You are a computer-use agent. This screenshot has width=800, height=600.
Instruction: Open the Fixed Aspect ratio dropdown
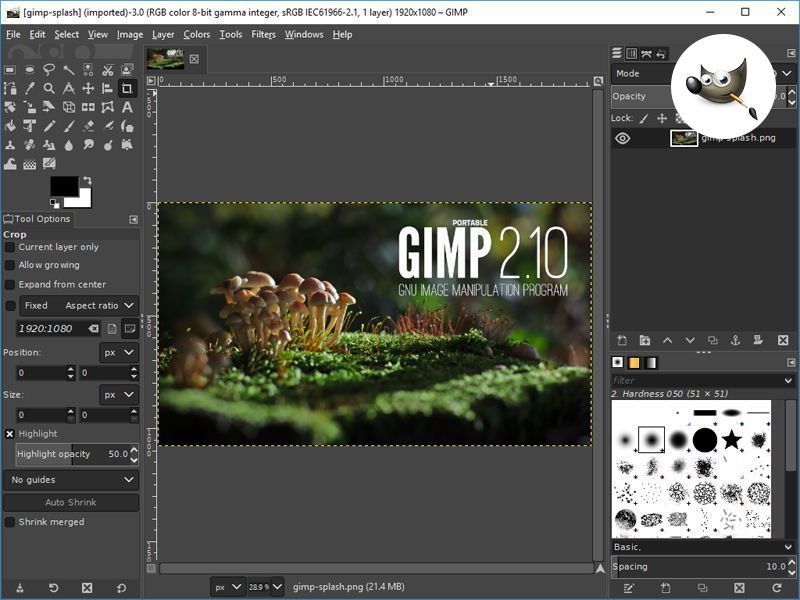pyautogui.click(x=79, y=306)
